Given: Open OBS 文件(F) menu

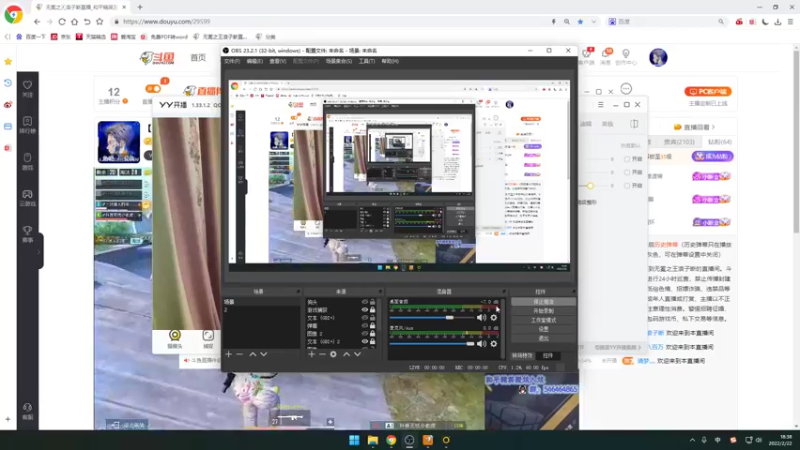Looking at the screenshot, I should tap(232, 61).
